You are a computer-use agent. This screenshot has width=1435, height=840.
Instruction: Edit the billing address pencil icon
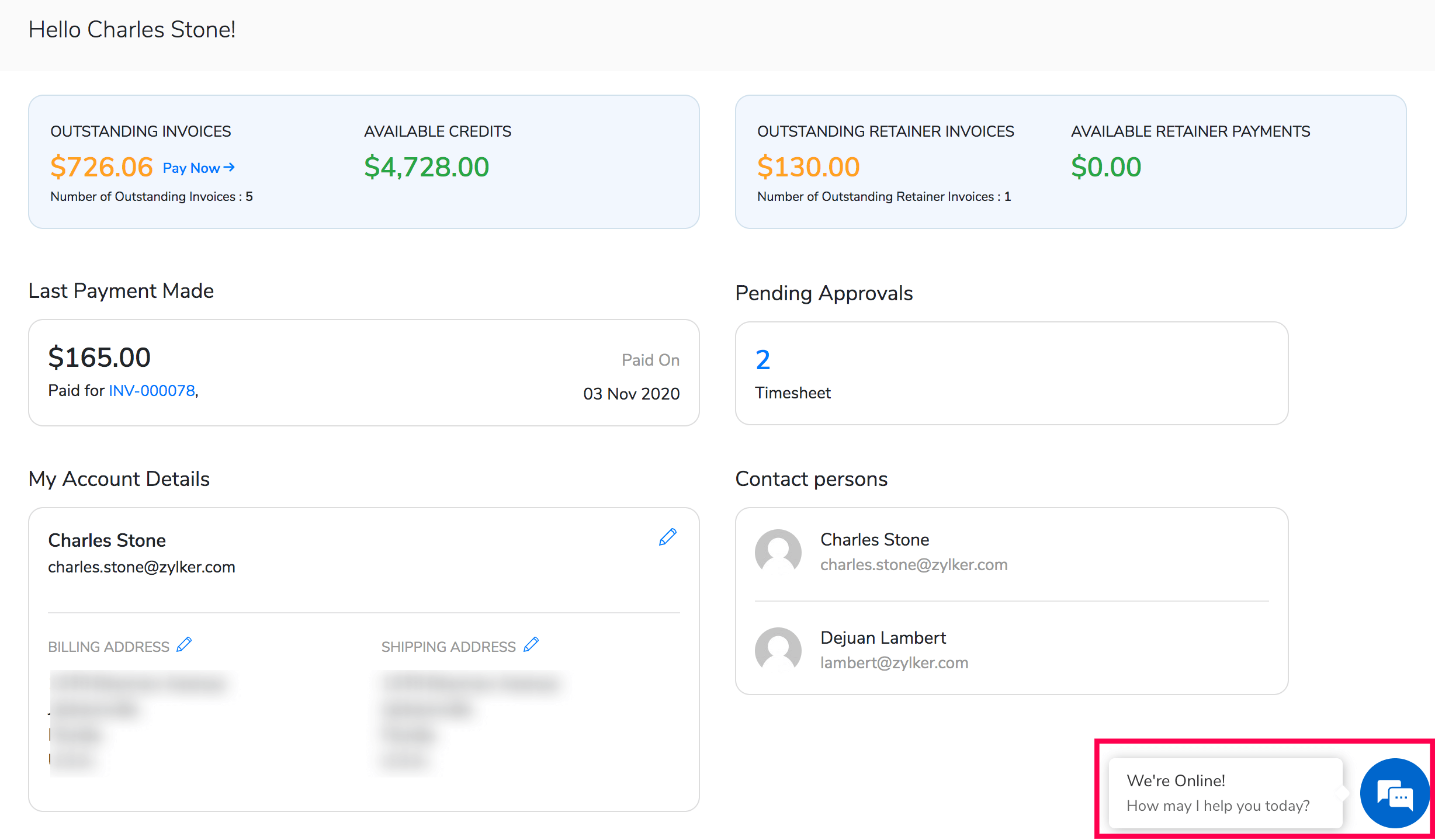point(184,645)
